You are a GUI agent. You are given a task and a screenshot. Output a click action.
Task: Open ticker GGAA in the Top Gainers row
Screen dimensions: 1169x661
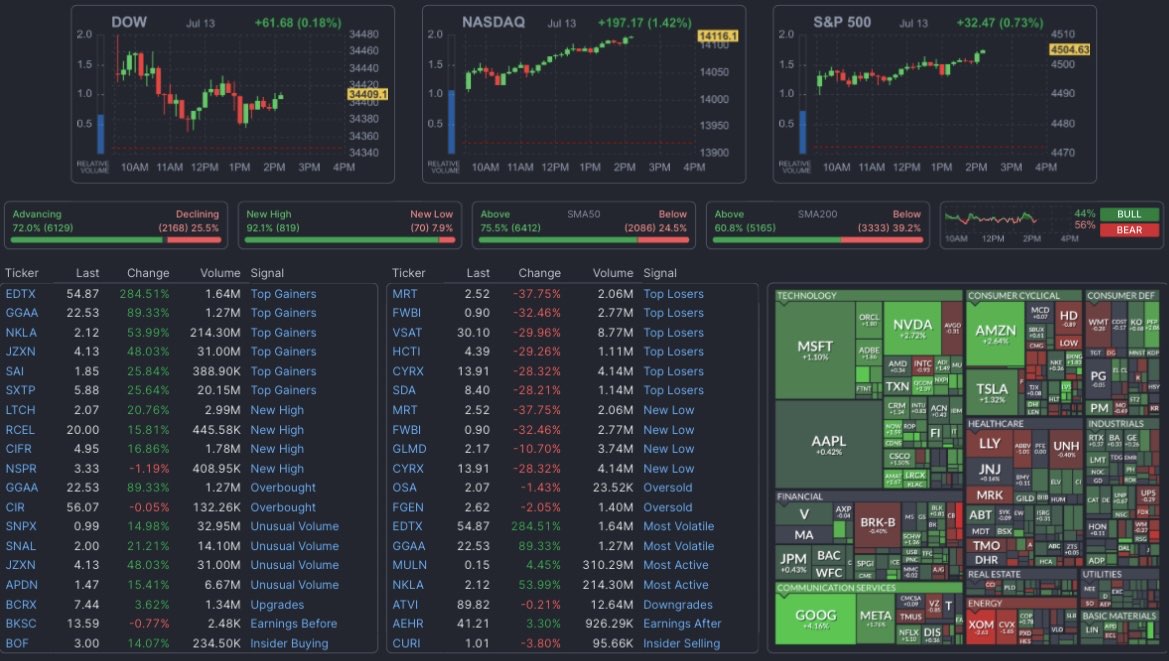[22, 313]
